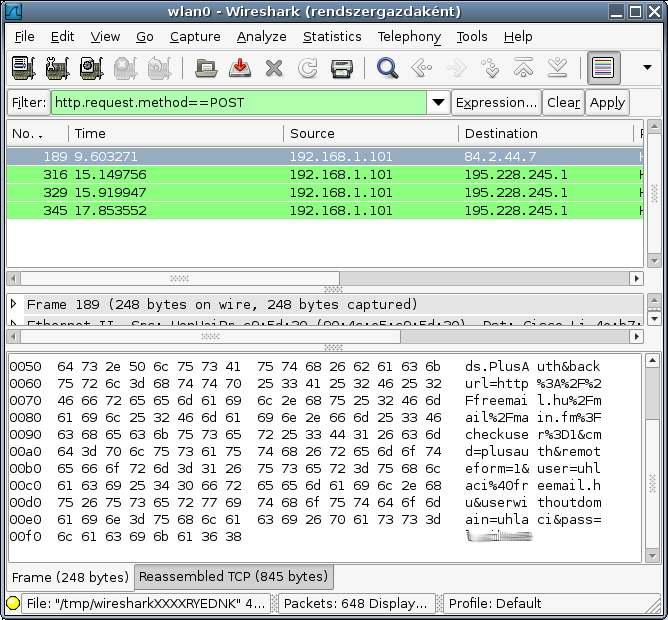The image size is (668, 620).
Task: Reload this capture file icon
Action: coord(308,68)
